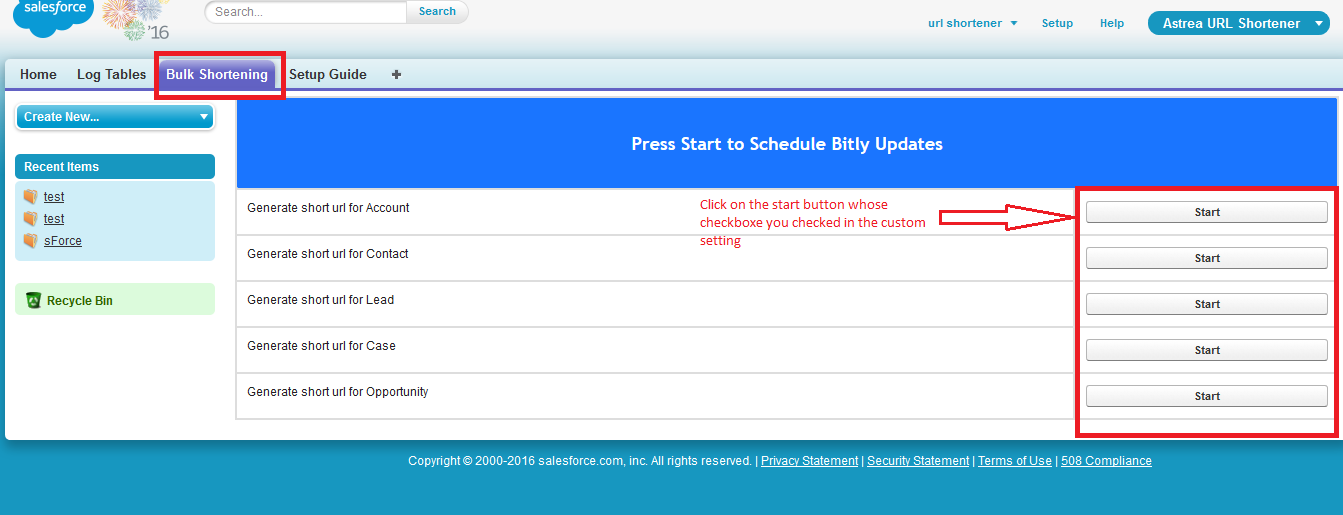Open the Privacy Statement footer link
This screenshot has height=515, width=1343.
click(x=809, y=461)
